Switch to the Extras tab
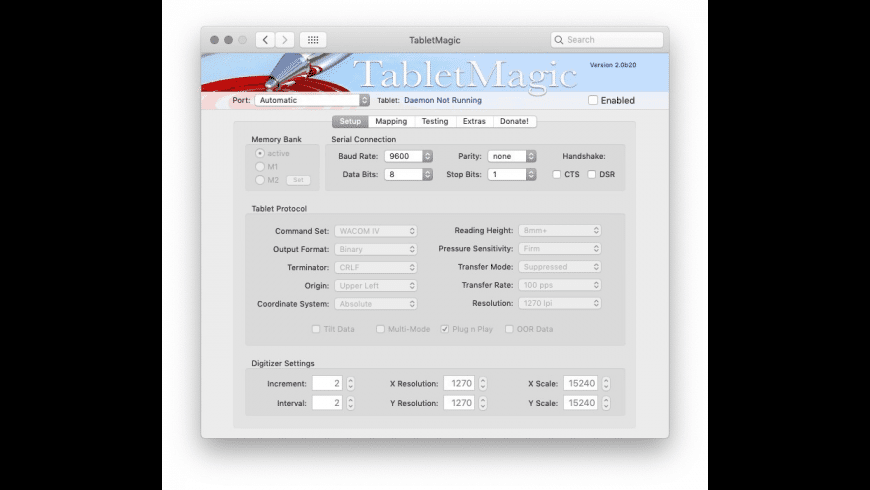This screenshot has width=870, height=490. point(474,121)
